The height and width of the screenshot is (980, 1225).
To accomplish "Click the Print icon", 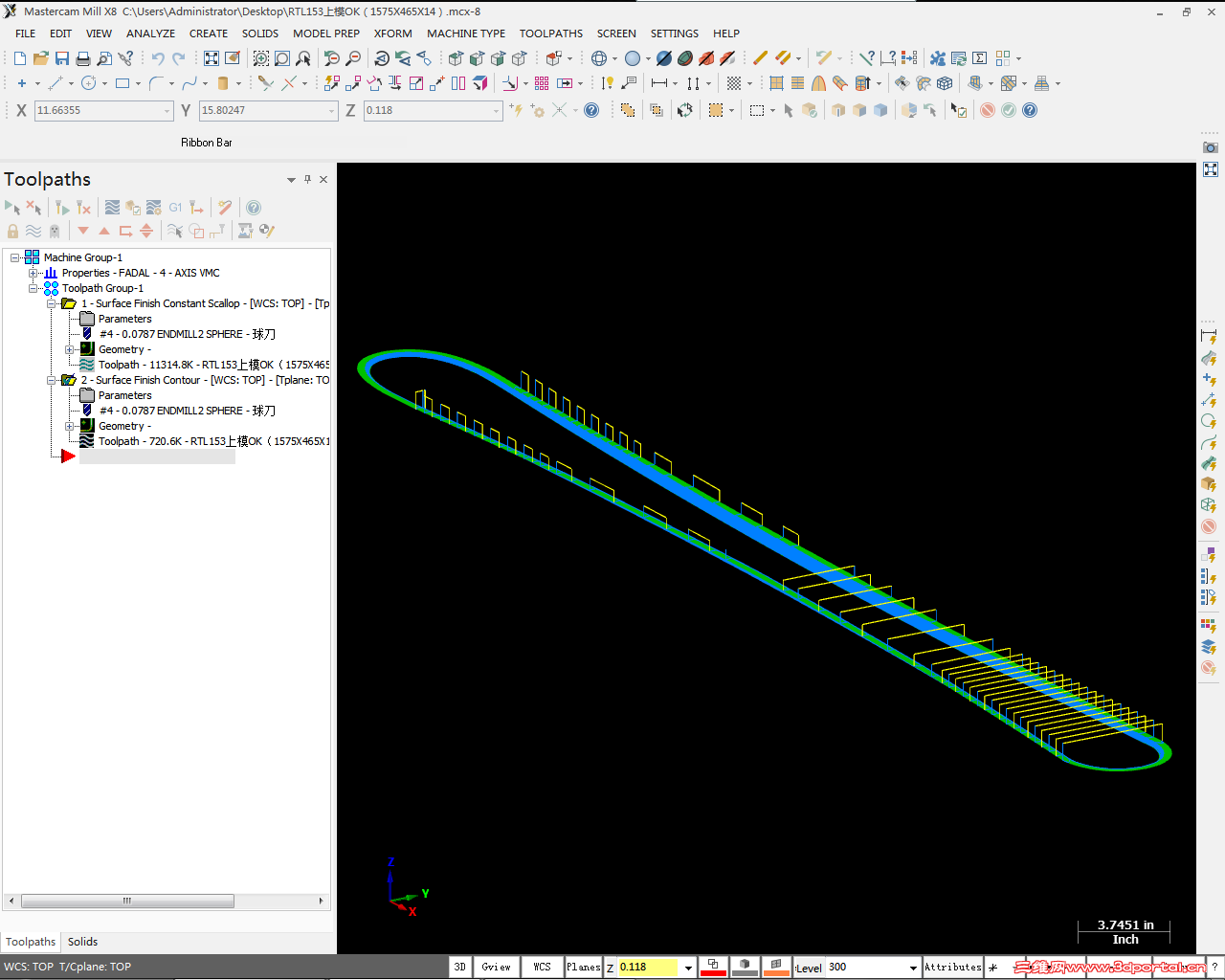I will (x=82, y=58).
